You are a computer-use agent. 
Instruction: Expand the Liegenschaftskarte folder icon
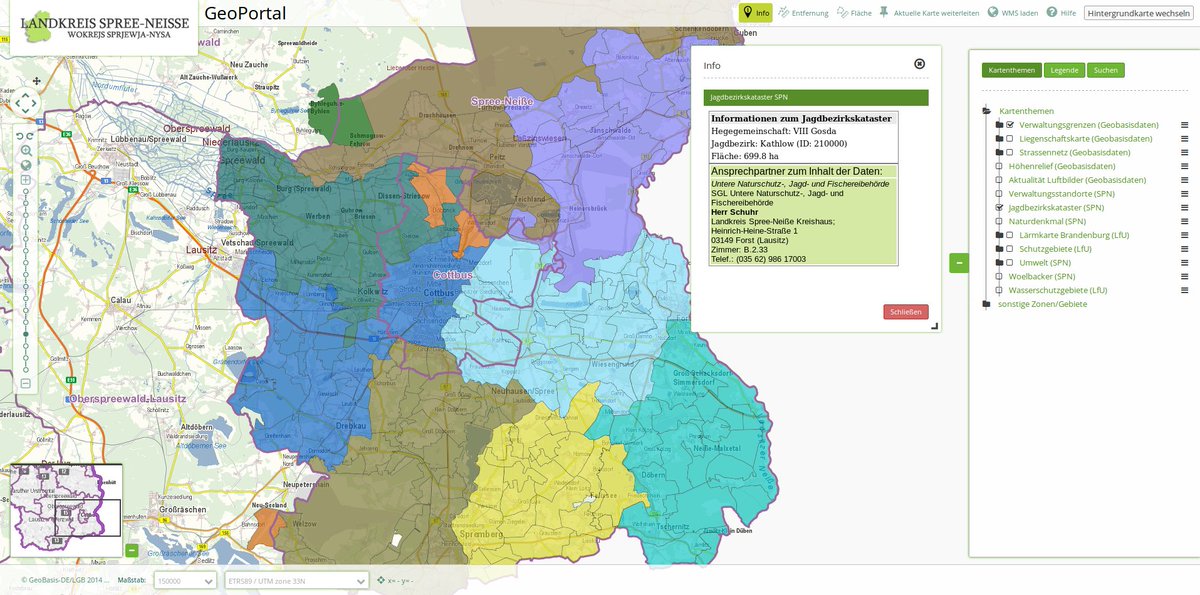click(999, 139)
